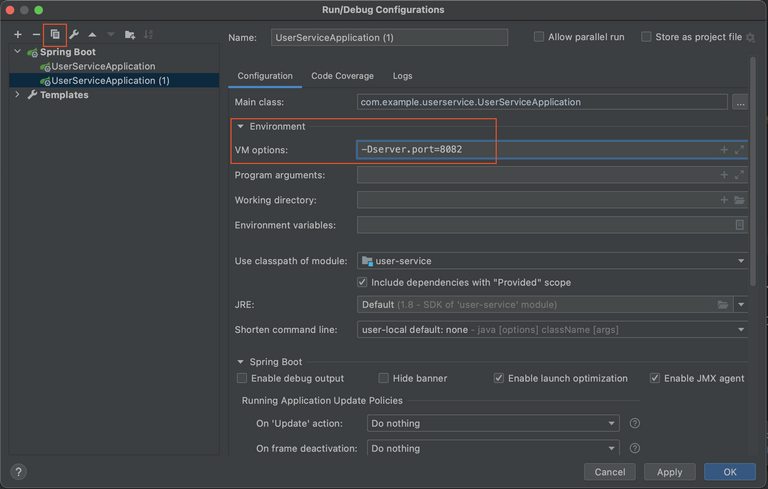This screenshot has height=489, width=768.
Task: Move the configuration up with the arrow icon
Action: pos(92,34)
